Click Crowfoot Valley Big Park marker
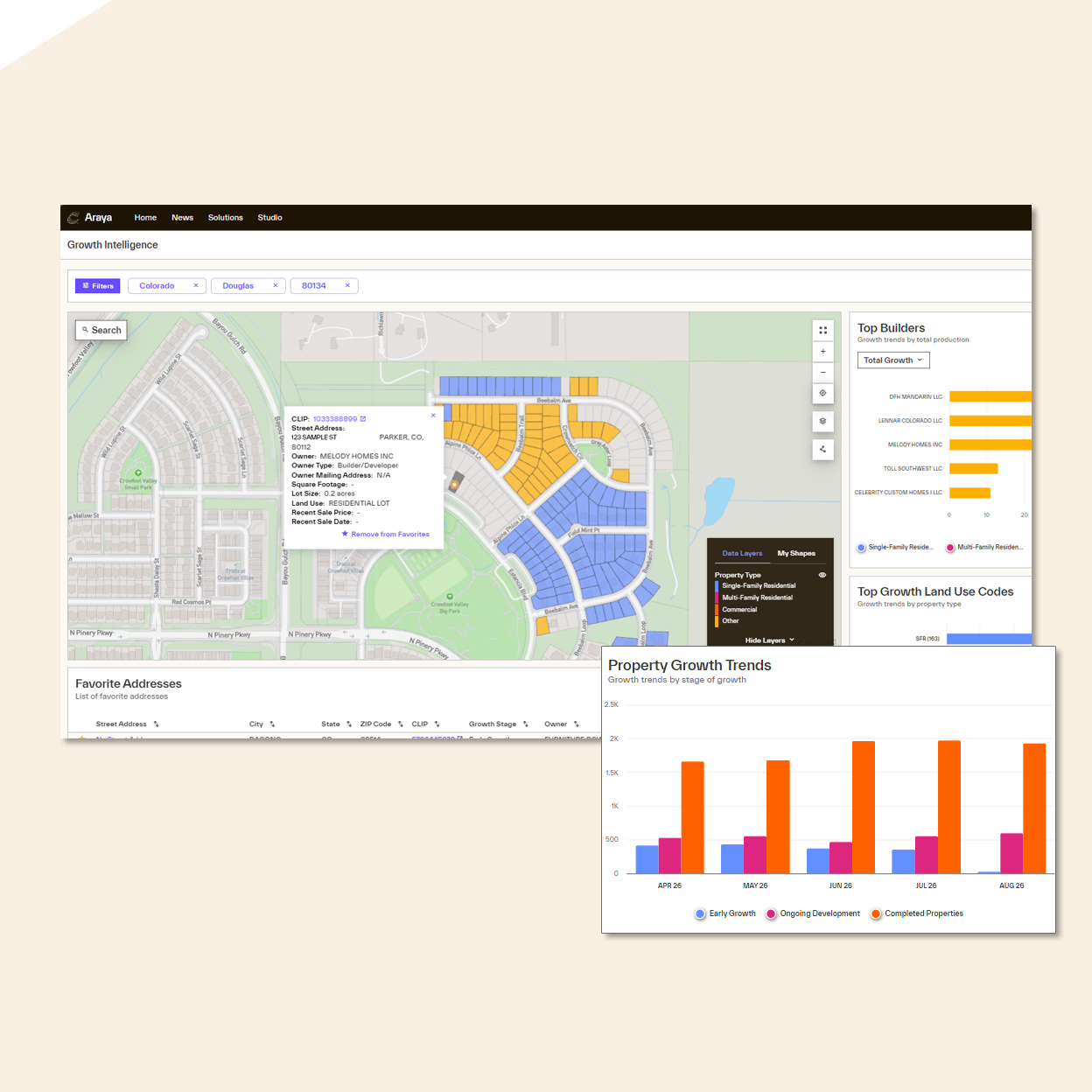Viewport: 1092px width, 1092px height. [450, 597]
